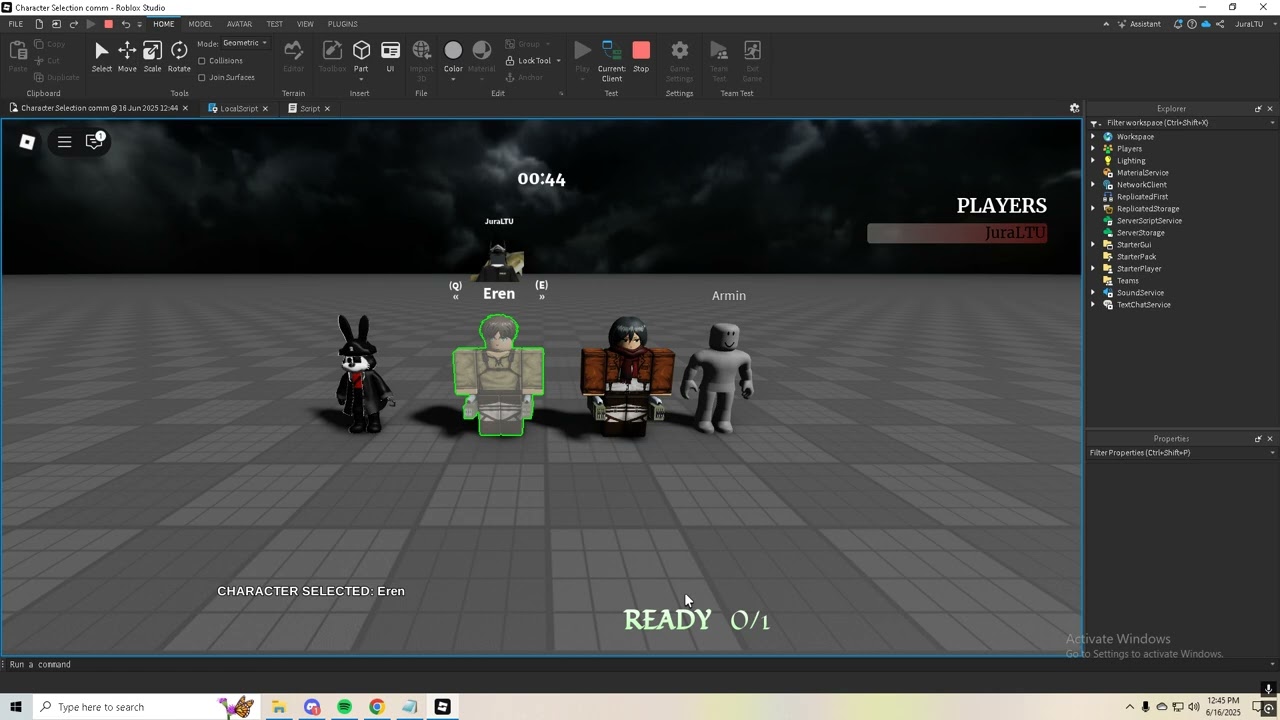This screenshot has width=1280, height=720.
Task: Click the READY button in game
Action: coord(667,620)
